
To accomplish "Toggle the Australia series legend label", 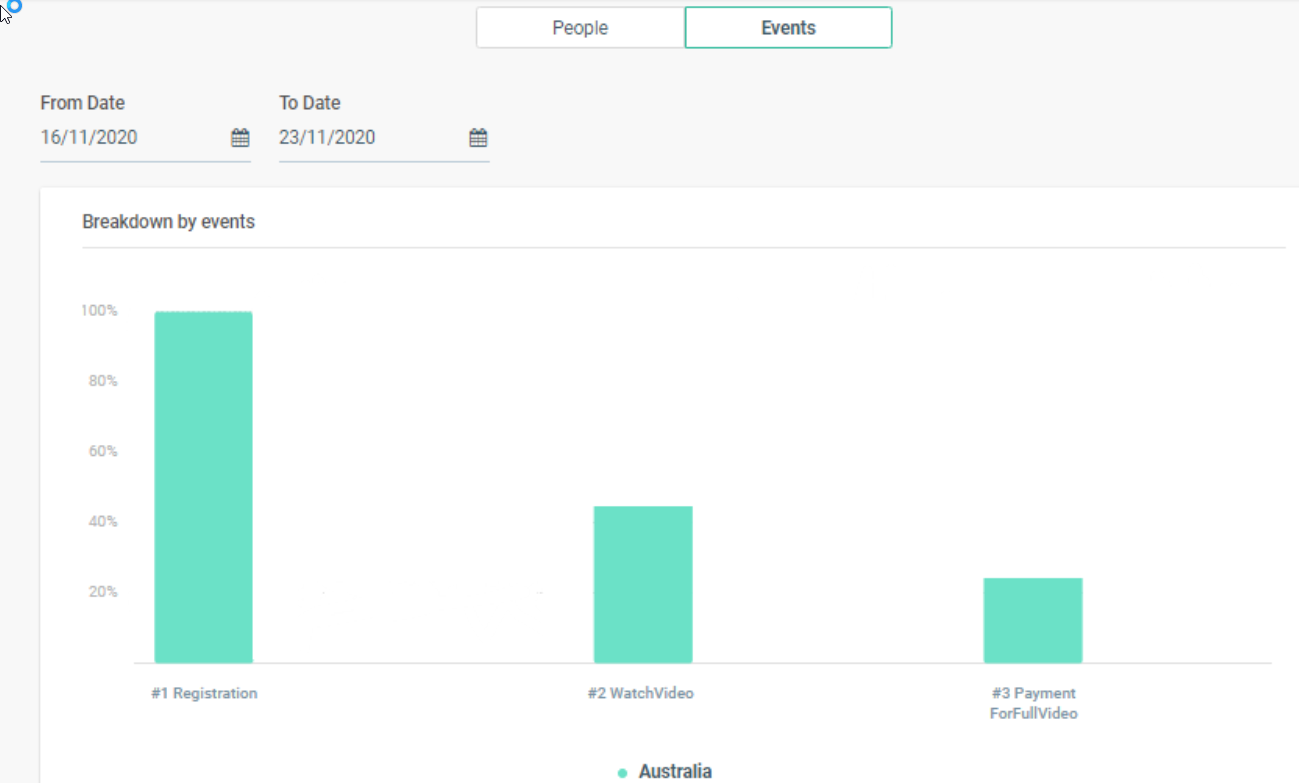I will (x=675, y=772).
